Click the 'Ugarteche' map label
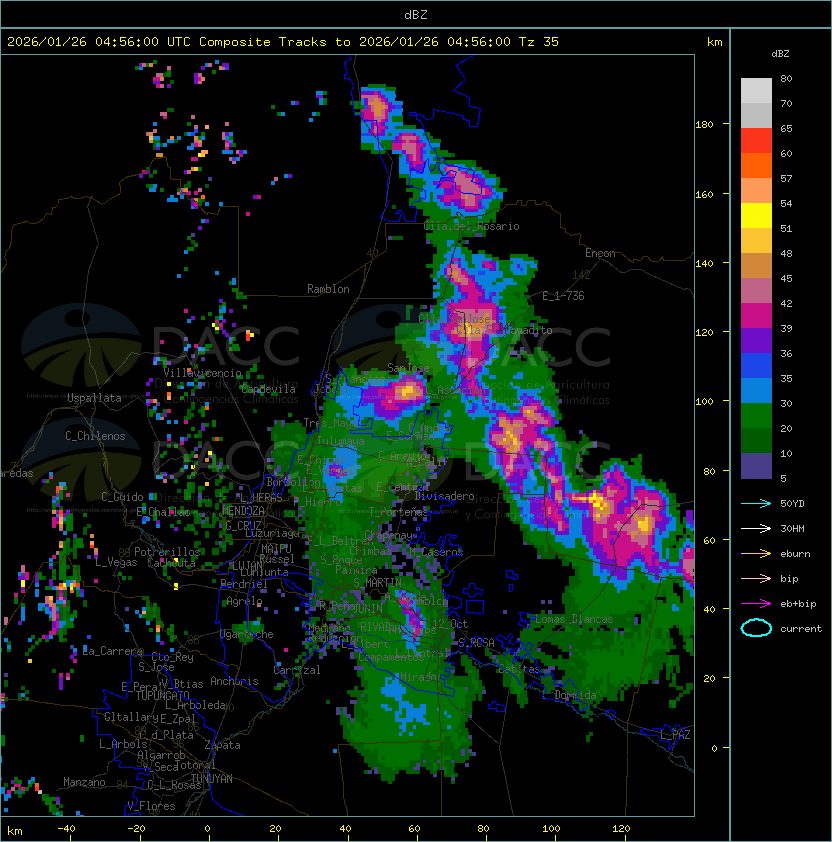832x842 pixels. [247, 635]
